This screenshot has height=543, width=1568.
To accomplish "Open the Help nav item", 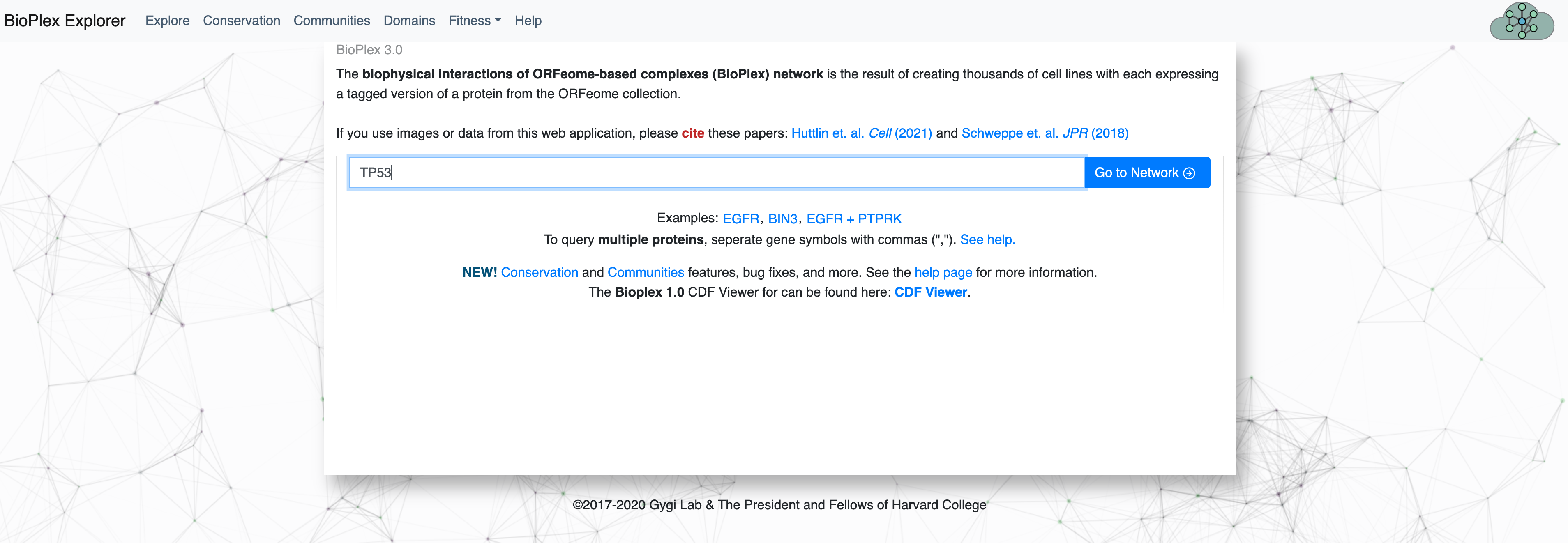I will (528, 21).
